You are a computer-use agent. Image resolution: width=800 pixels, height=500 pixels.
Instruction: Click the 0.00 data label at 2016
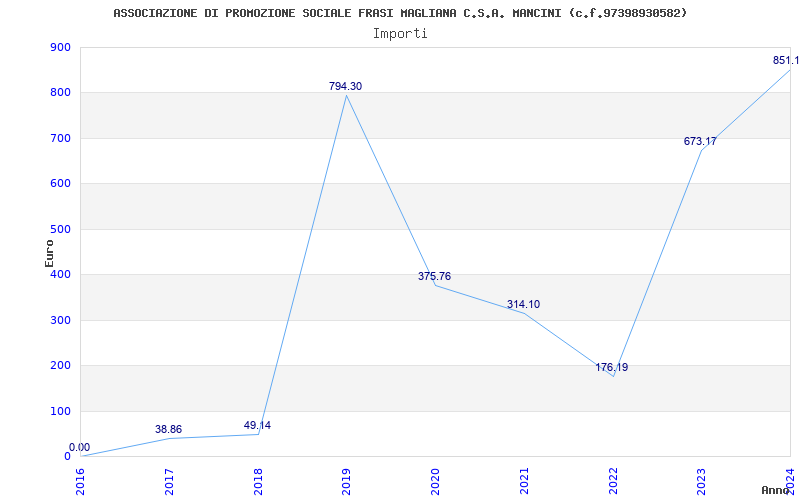coord(80,447)
